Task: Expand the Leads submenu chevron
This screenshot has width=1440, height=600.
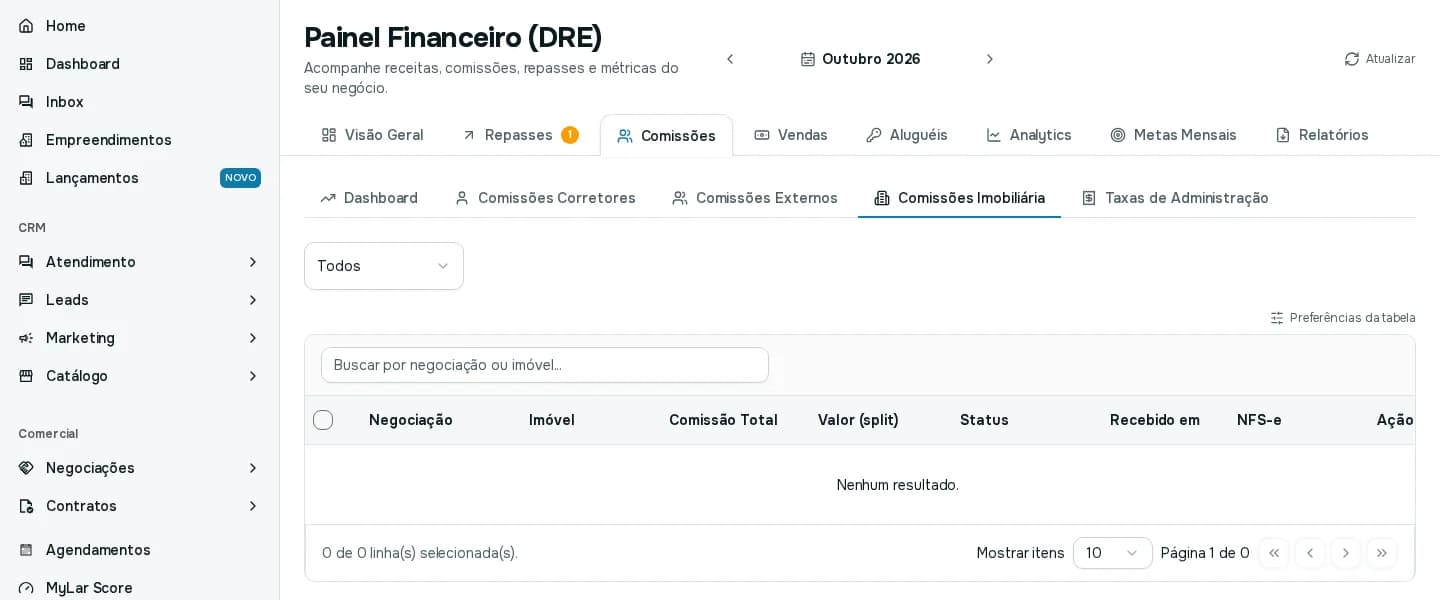Action: tap(253, 300)
